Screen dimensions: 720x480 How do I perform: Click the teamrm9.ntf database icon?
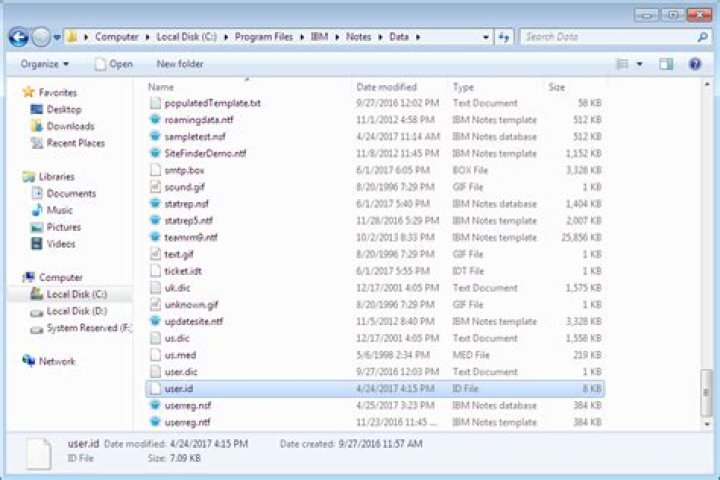154,237
